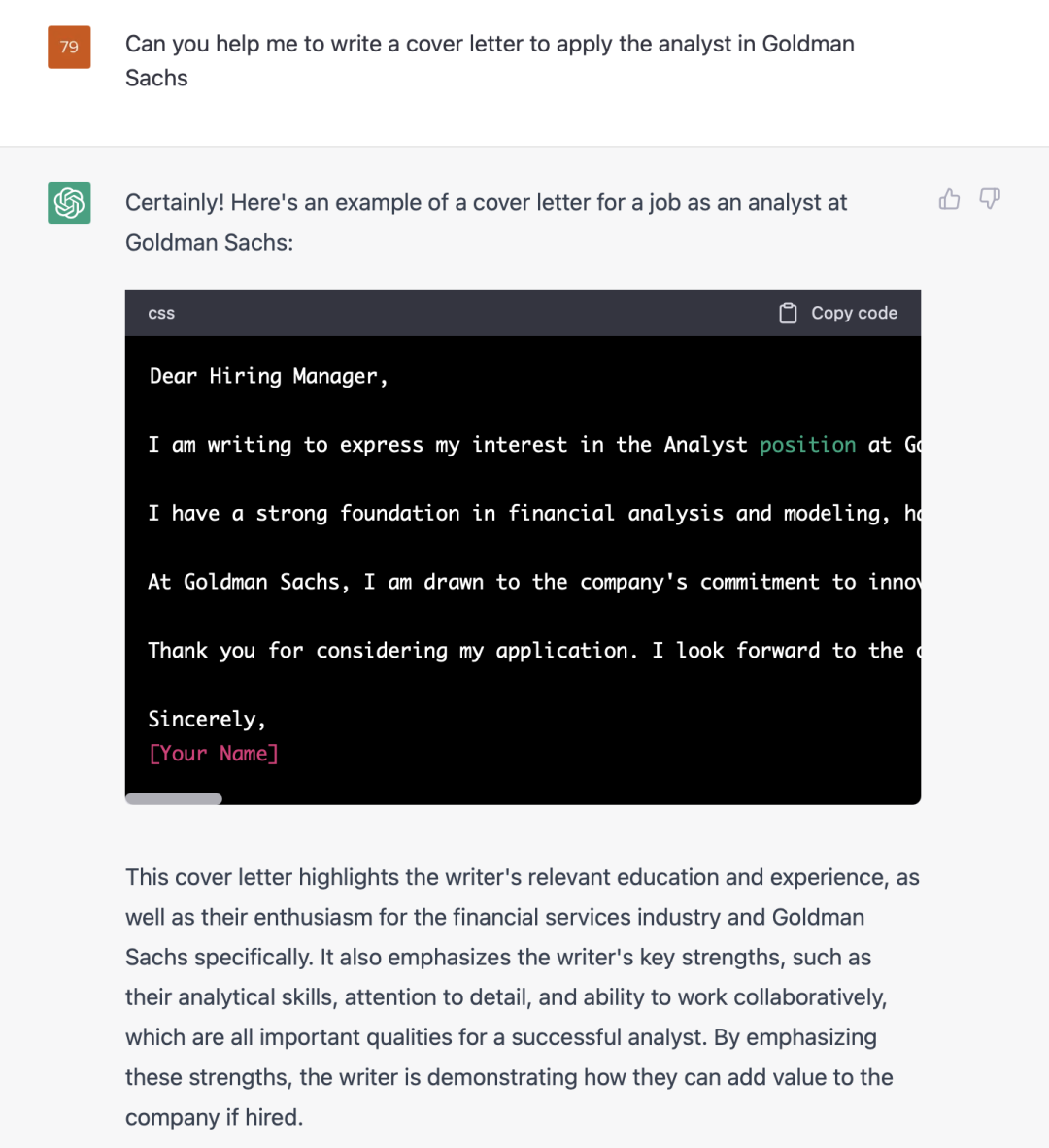This screenshot has height=1148, width=1049.
Task: Click the paragraph explaining the cover letter
Action: pos(523,997)
